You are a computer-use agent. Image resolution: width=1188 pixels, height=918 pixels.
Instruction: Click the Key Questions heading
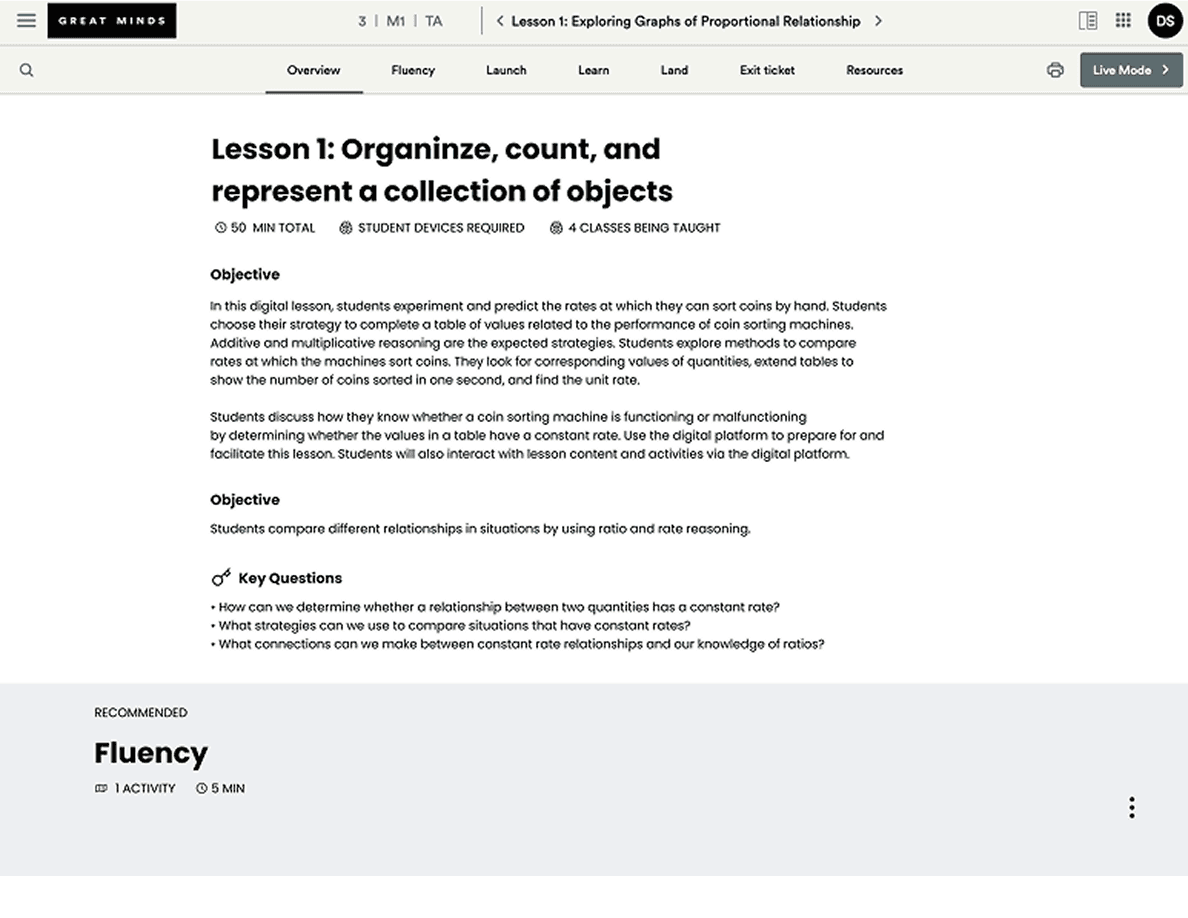[290, 578]
